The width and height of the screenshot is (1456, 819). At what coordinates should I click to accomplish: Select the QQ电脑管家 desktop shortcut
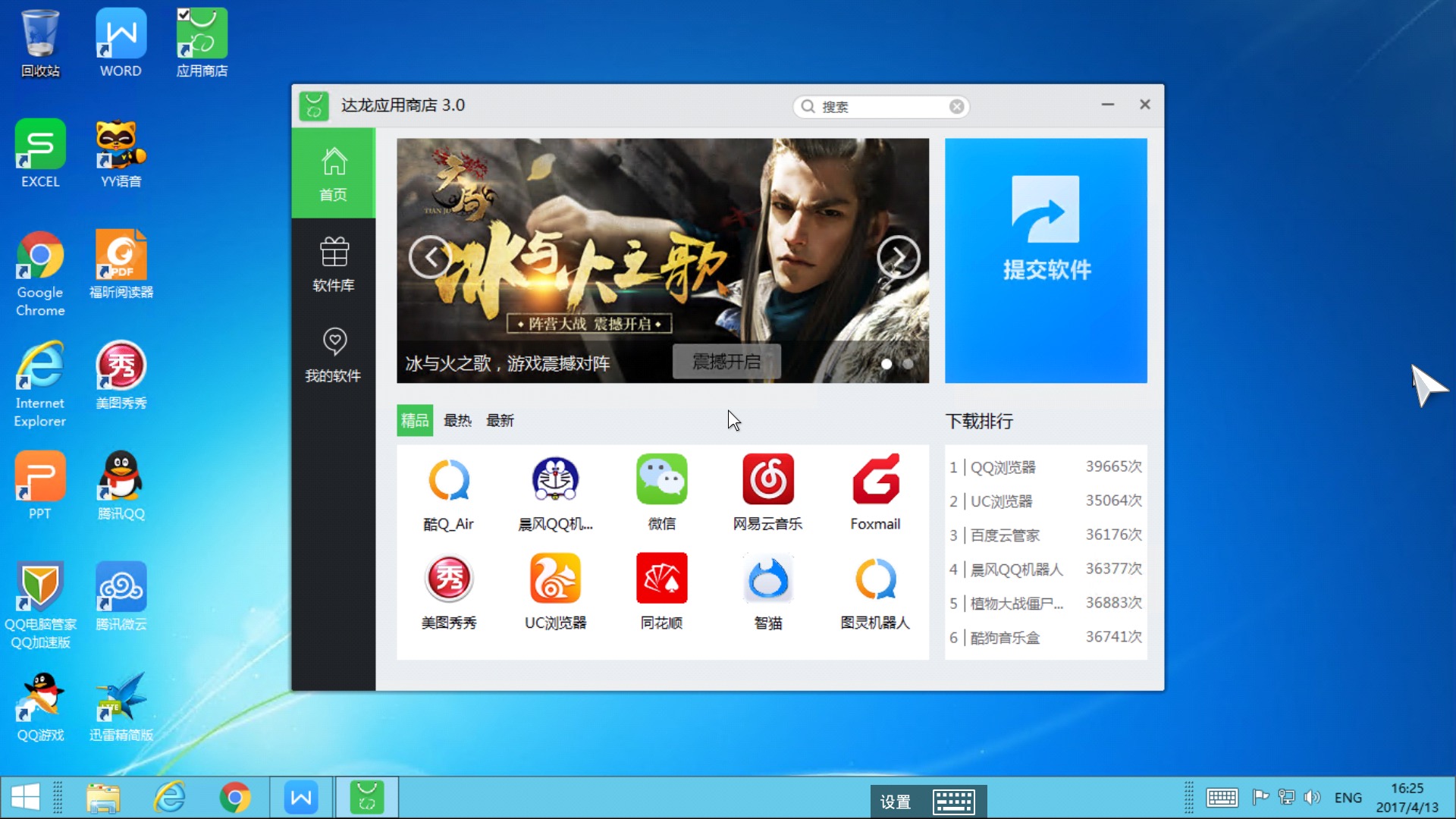(x=40, y=606)
